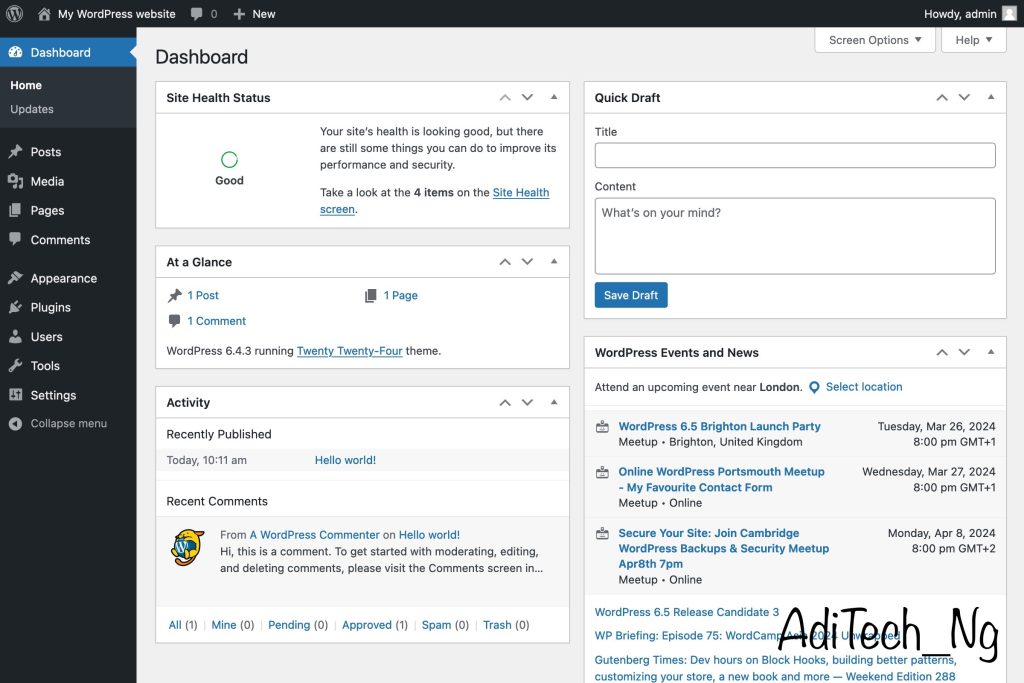Open the Screen Options dropdown

[875, 40]
